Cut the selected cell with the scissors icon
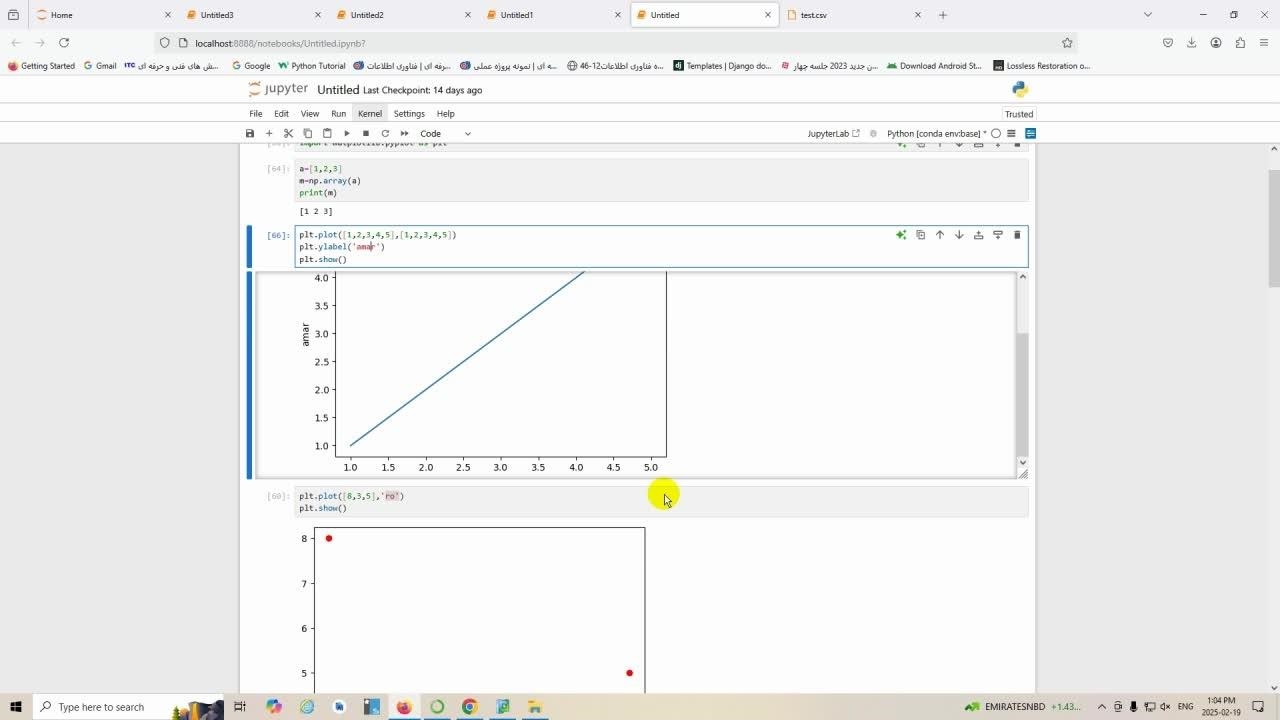 [x=288, y=134]
